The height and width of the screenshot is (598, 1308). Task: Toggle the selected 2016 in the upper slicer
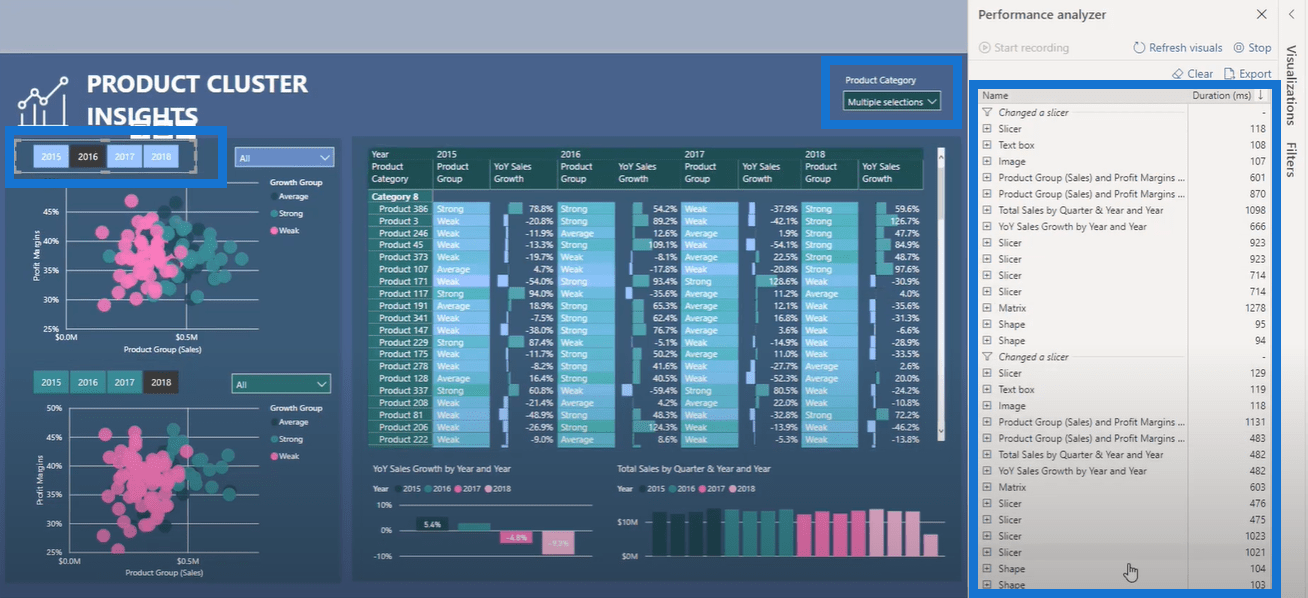point(88,157)
